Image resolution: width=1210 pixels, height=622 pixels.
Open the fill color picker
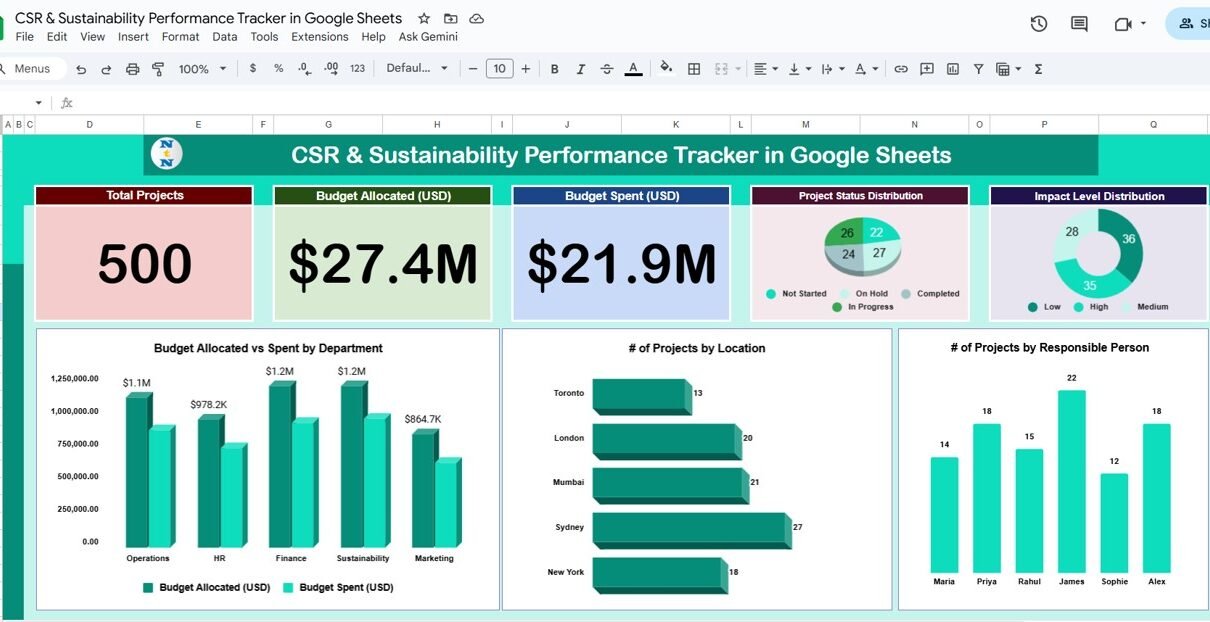tap(666, 69)
